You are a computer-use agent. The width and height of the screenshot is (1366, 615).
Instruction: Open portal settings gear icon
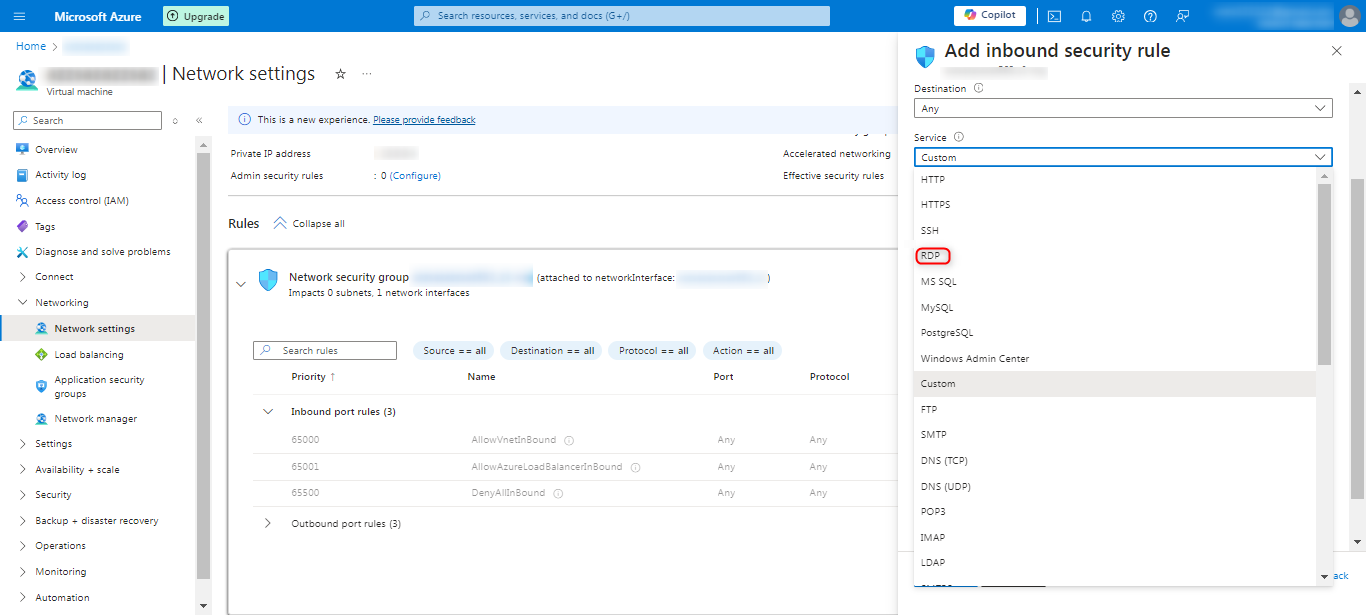point(1118,16)
